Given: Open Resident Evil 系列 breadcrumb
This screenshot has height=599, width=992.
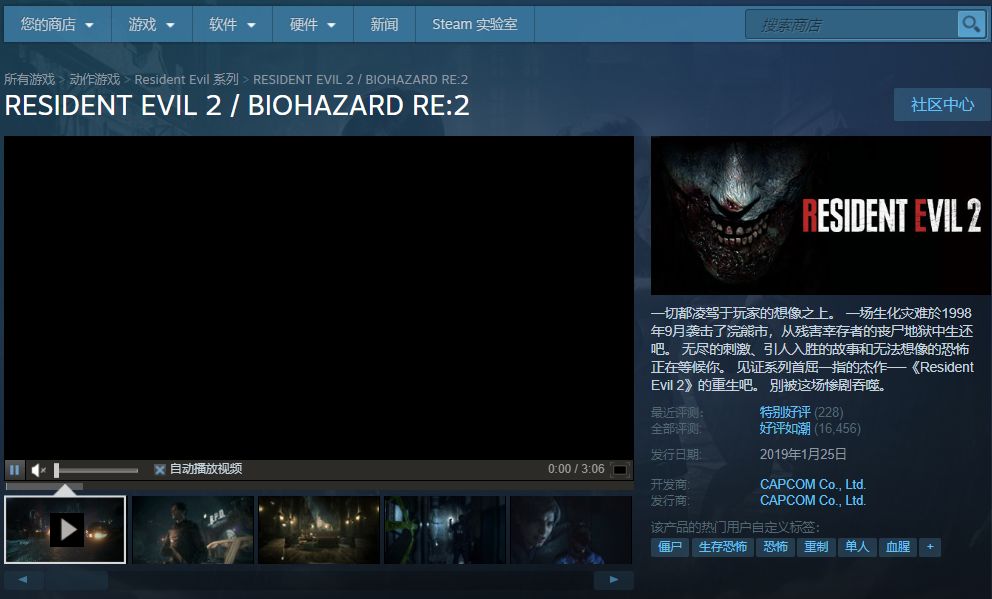Looking at the screenshot, I should [187, 79].
